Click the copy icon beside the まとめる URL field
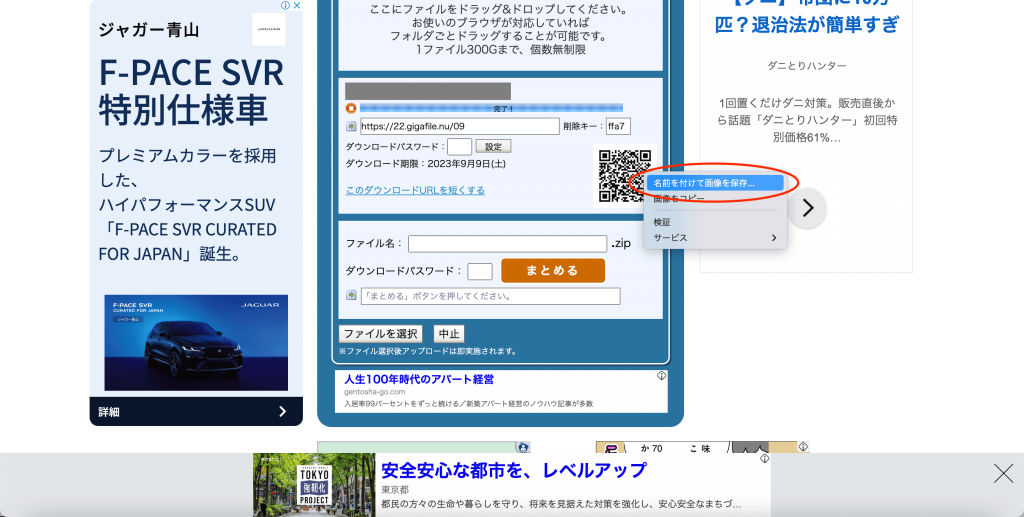The width and height of the screenshot is (1024, 517). 351,295
